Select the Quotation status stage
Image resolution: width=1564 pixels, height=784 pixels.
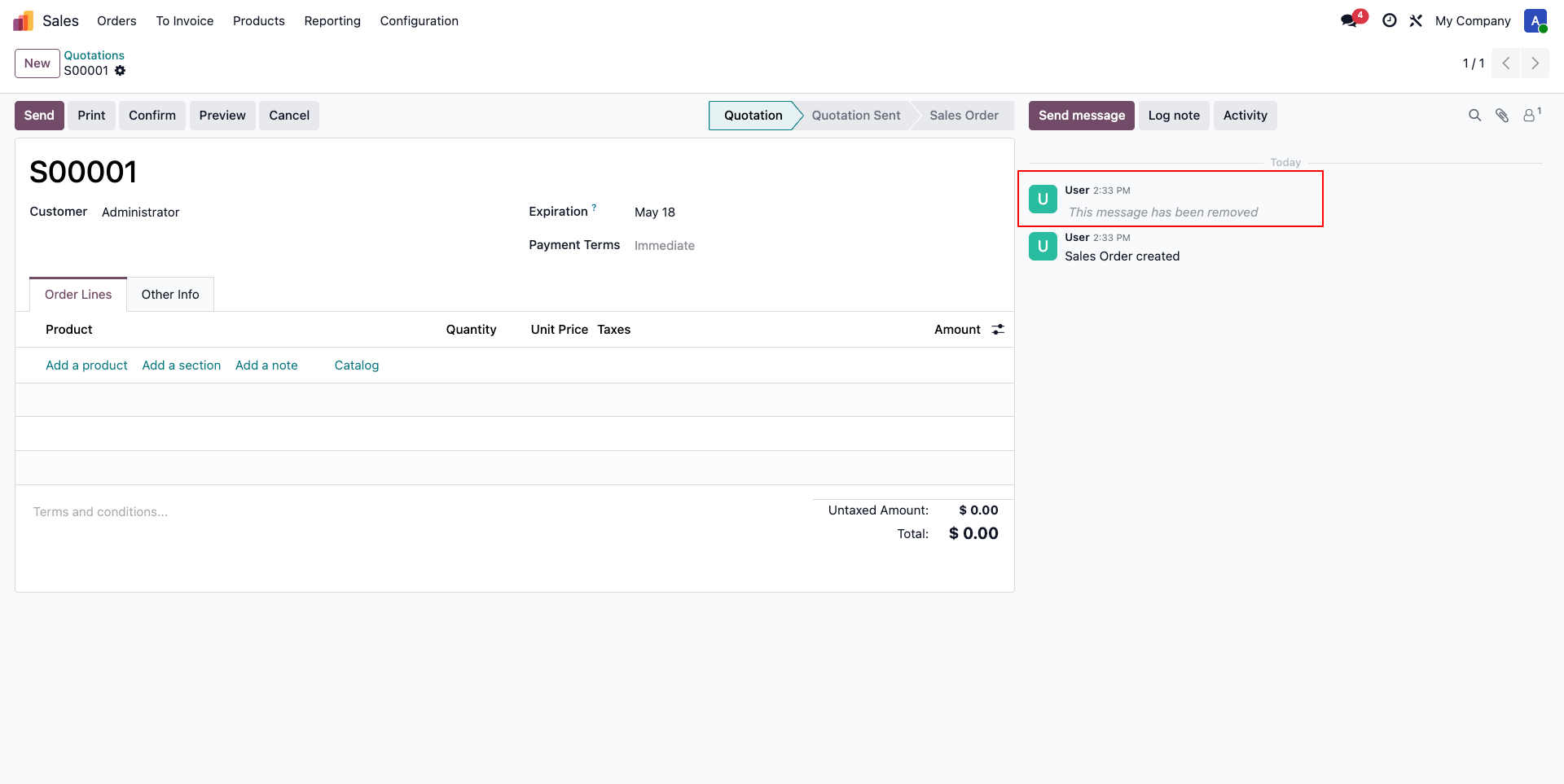pyautogui.click(x=753, y=116)
